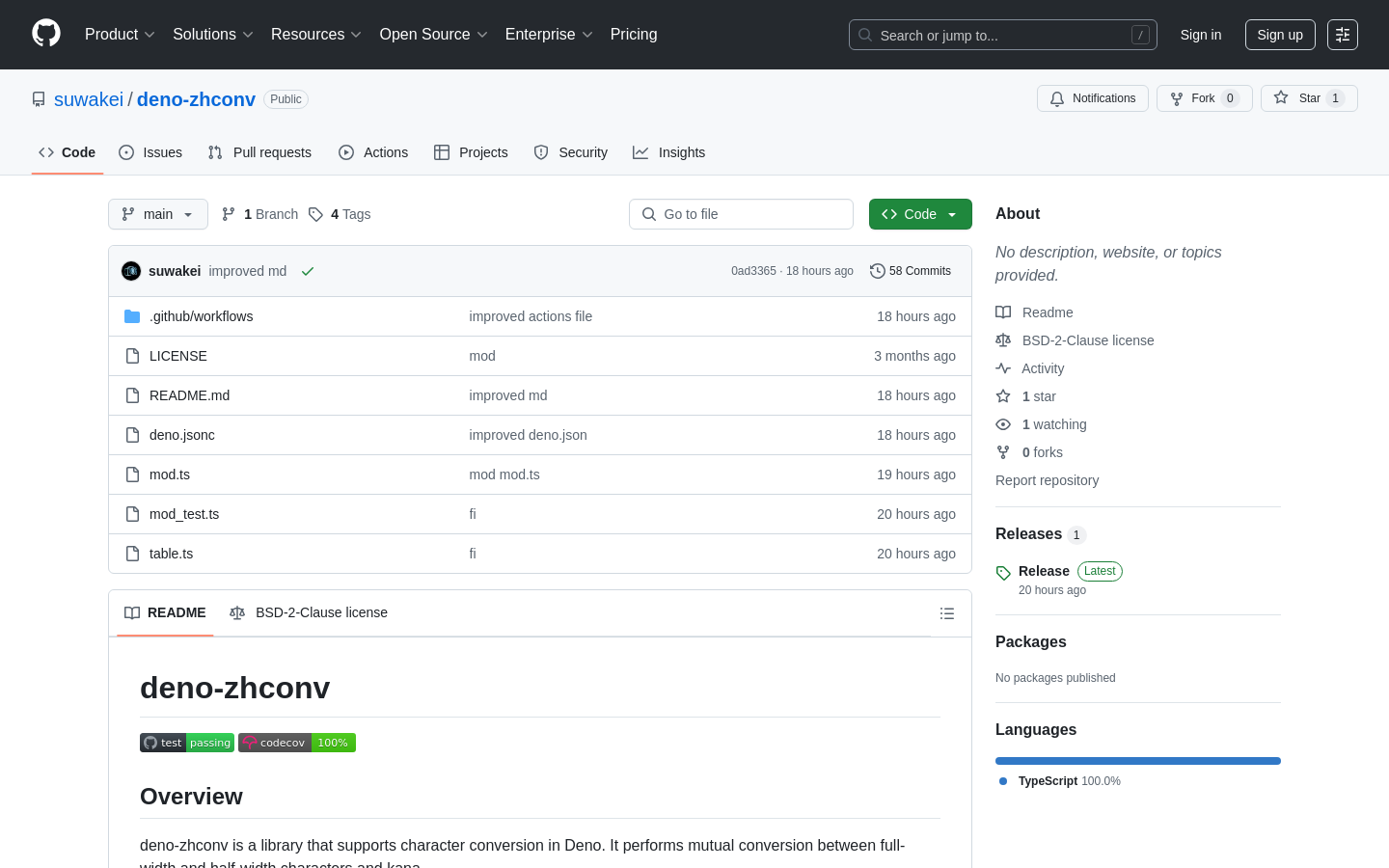The image size is (1389, 868).
Task: Click the eye icon beside 1 watching
Action: pos(1003,424)
